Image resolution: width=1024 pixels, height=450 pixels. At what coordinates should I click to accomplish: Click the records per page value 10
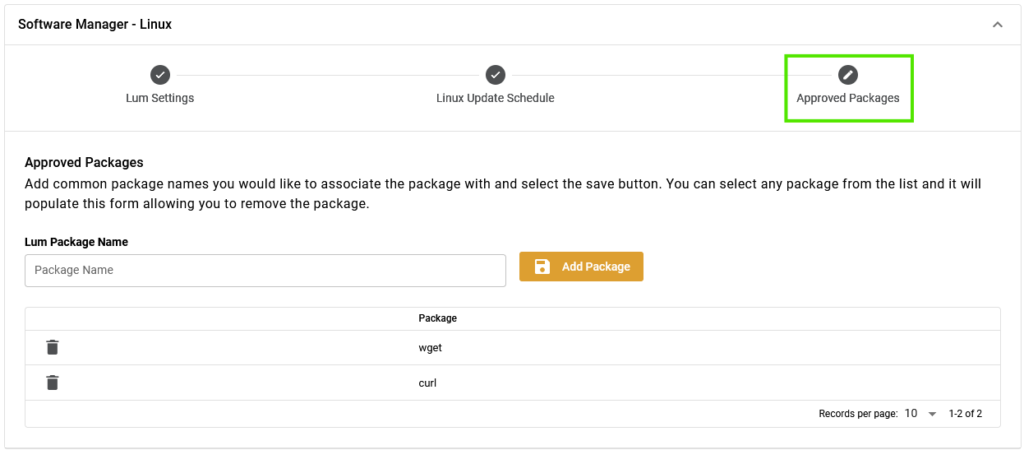tap(911, 413)
